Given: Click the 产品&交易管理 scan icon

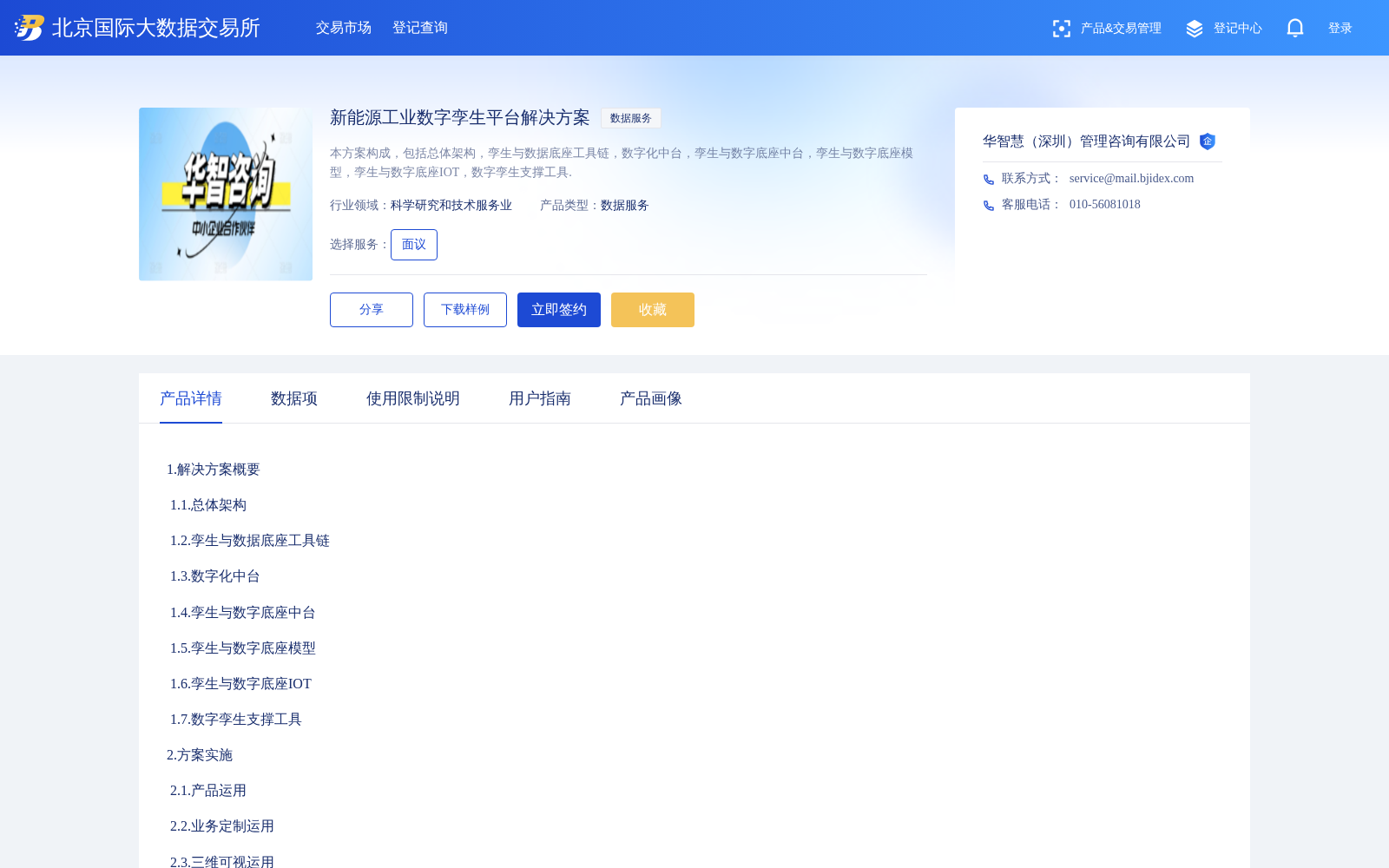Looking at the screenshot, I should pyautogui.click(x=1061, y=29).
